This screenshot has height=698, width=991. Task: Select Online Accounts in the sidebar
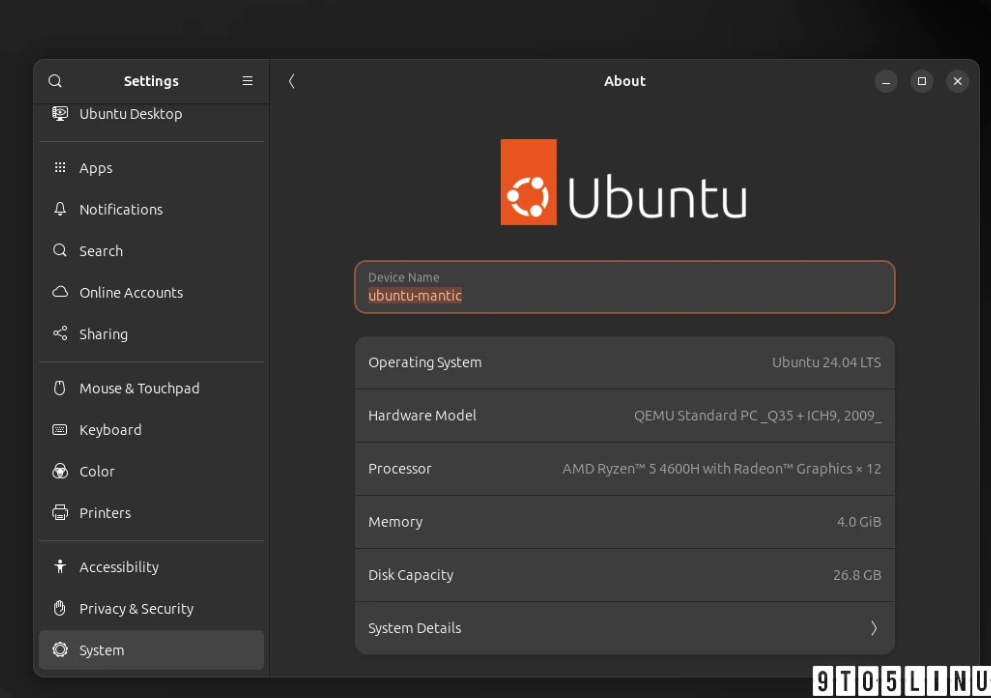[x=151, y=292]
